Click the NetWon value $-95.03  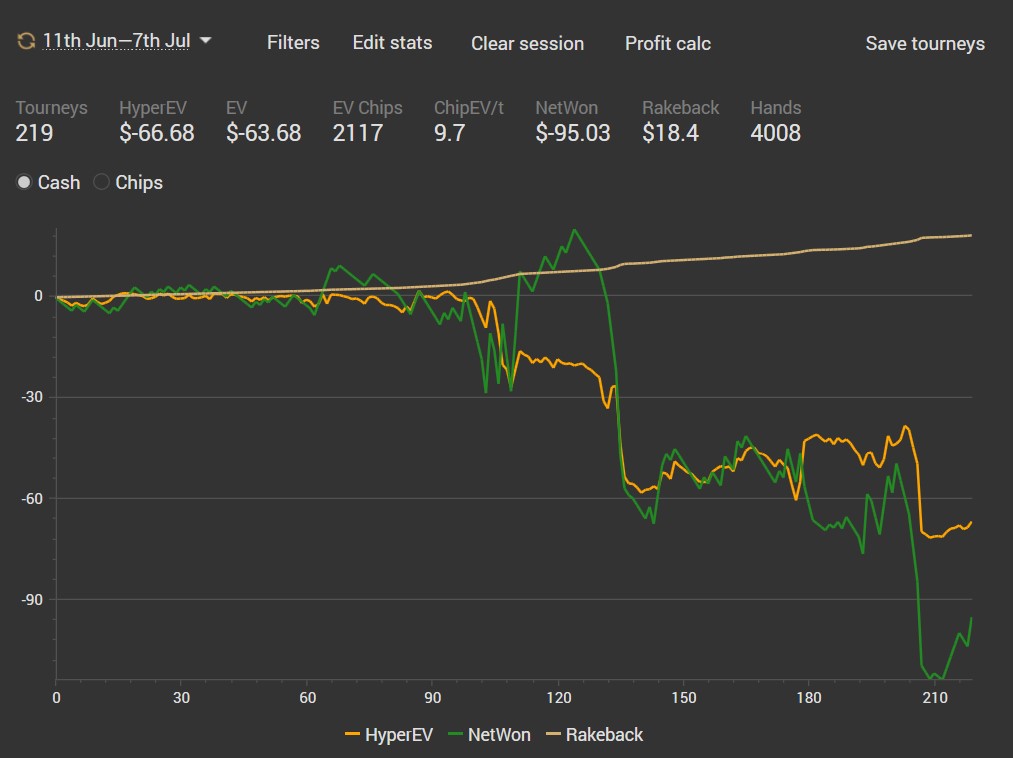tap(573, 133)
